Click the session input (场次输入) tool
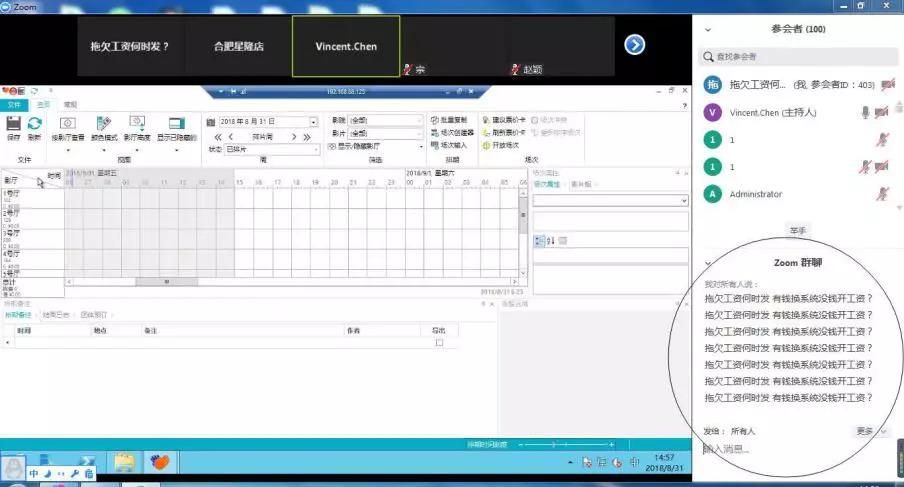 449,145
